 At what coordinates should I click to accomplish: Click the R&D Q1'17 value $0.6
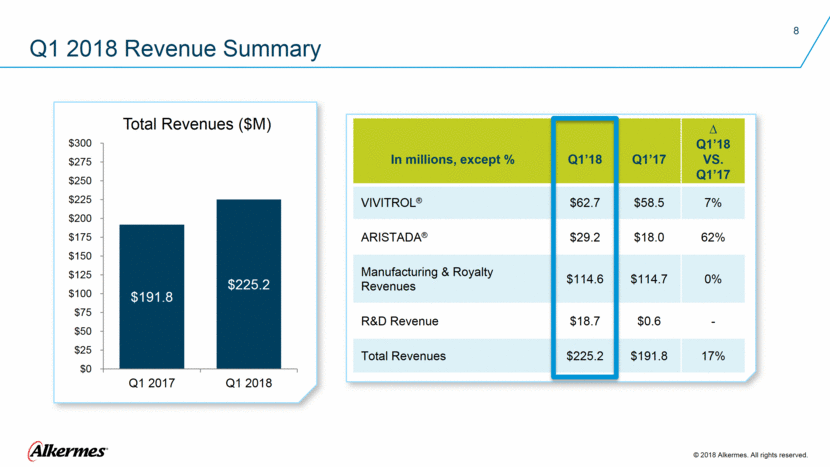click(649, 321)
